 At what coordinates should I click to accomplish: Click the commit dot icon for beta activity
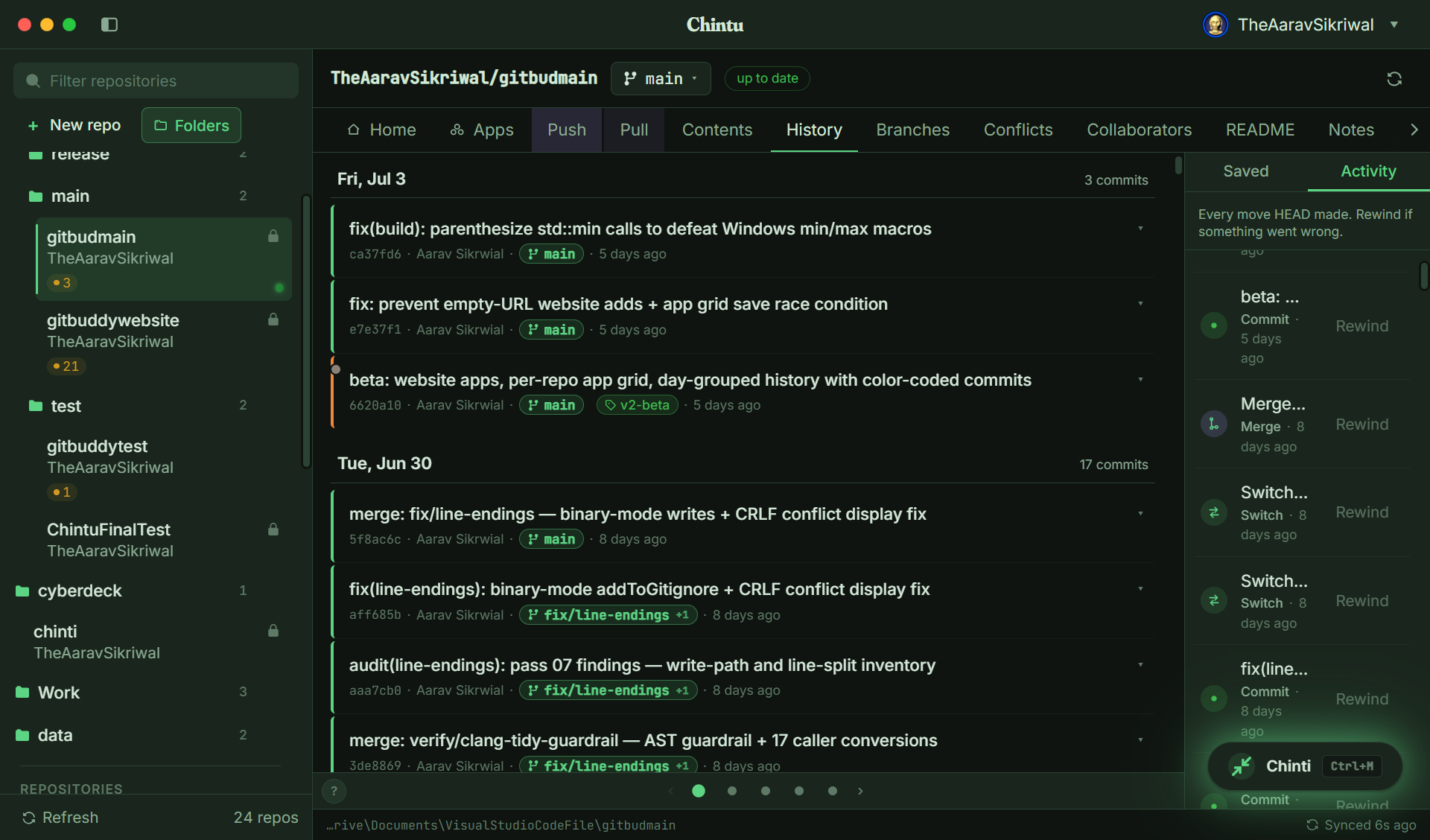pyautogui.click(x=1214, y=325)
